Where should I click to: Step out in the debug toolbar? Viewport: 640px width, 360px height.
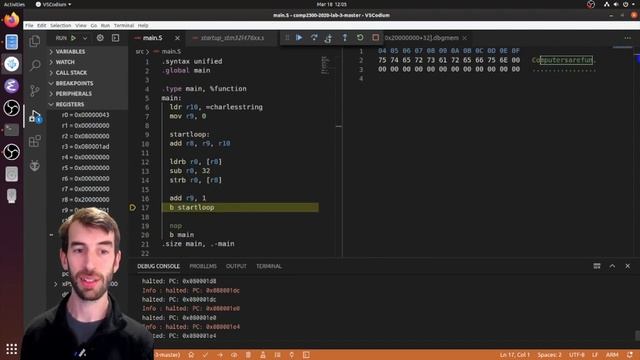(x=344, y=38)
